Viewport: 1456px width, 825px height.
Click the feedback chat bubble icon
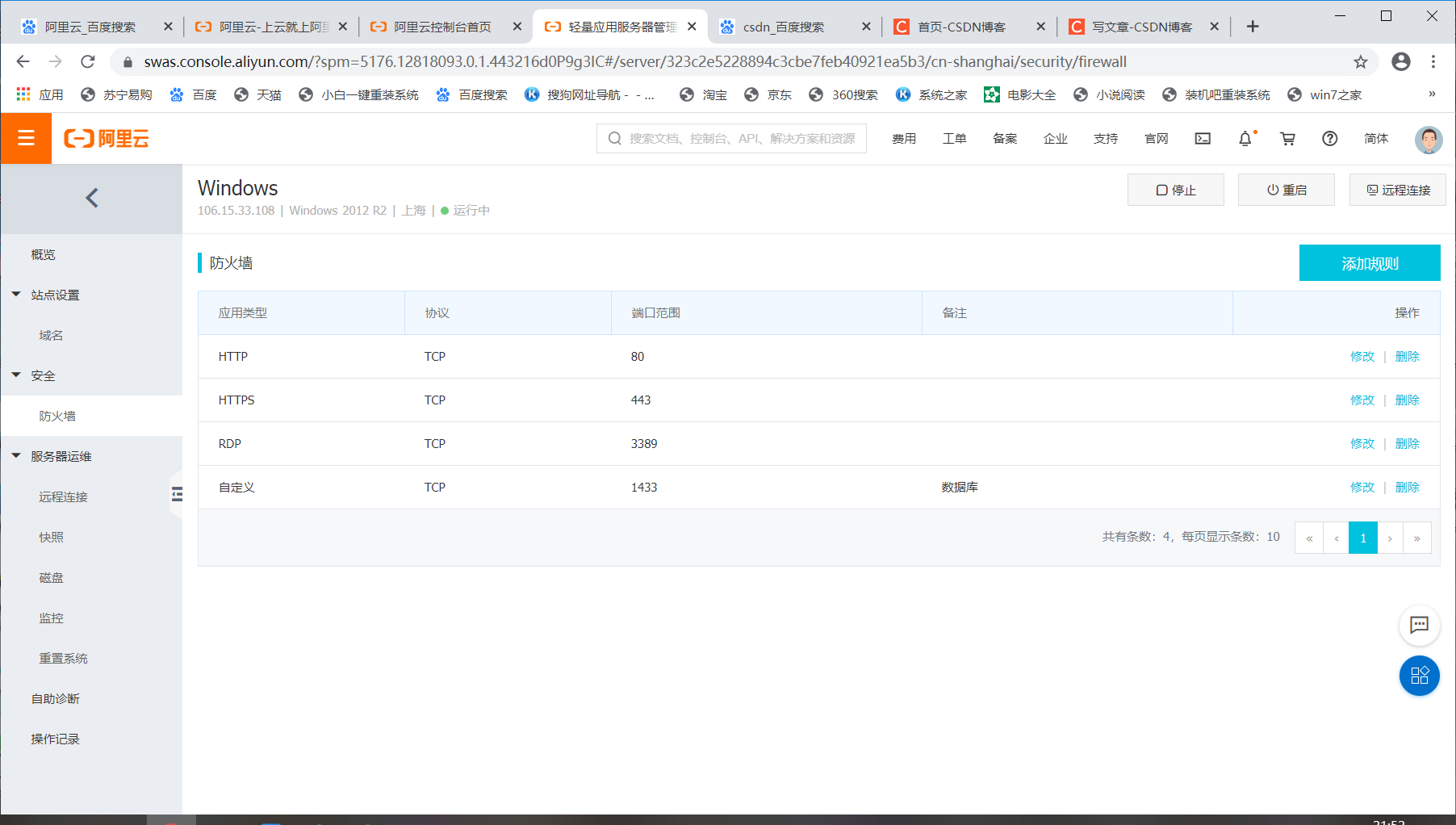[x=1420, y=626]
